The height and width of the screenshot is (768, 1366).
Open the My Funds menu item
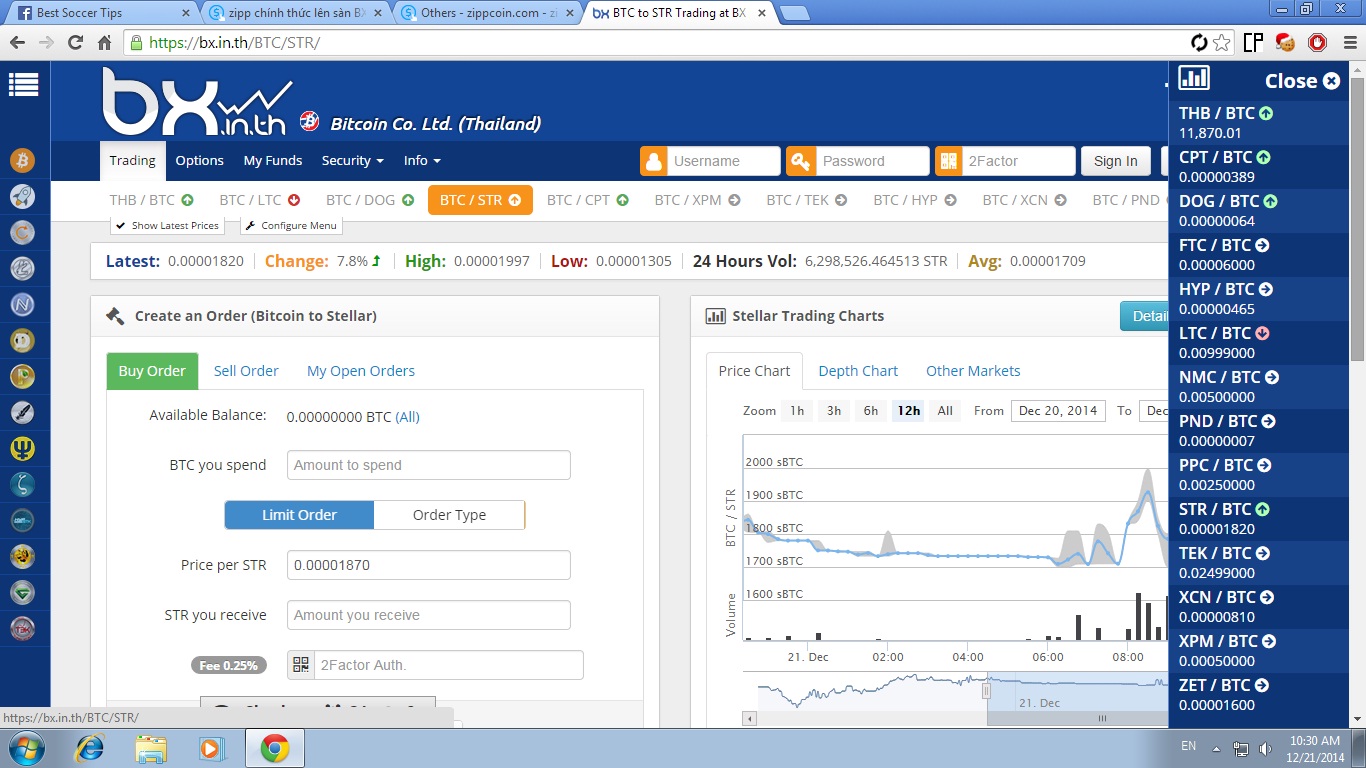tap(273, 160)
